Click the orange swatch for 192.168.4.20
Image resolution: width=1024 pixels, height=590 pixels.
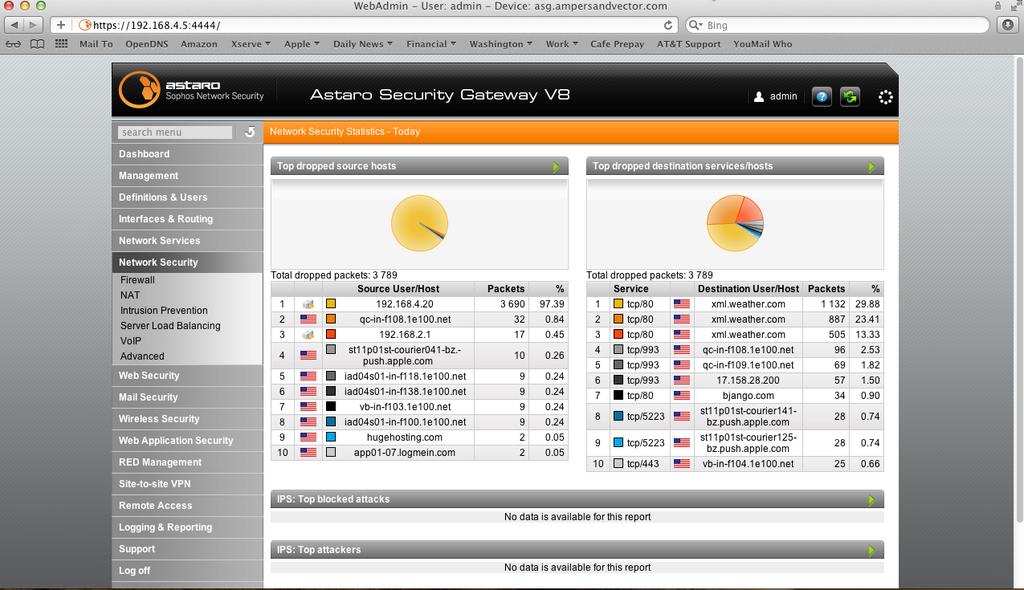click(x=331, y=304)
